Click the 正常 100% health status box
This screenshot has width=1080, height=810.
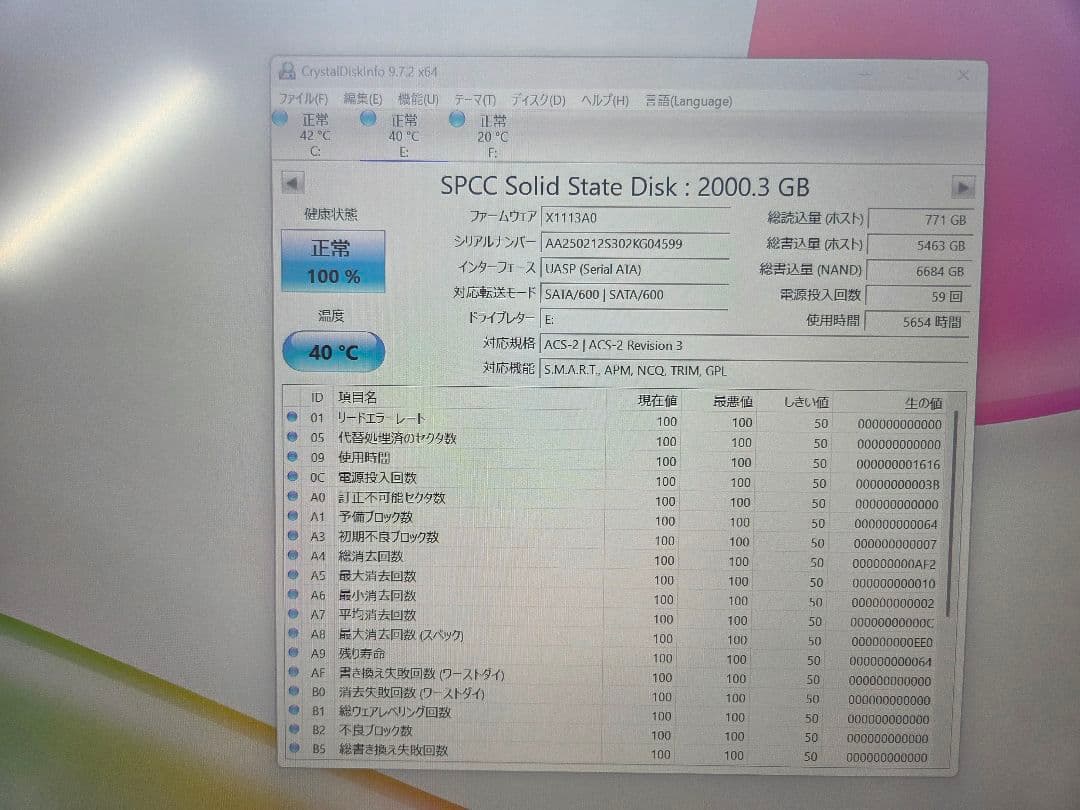tap(333, 263)
